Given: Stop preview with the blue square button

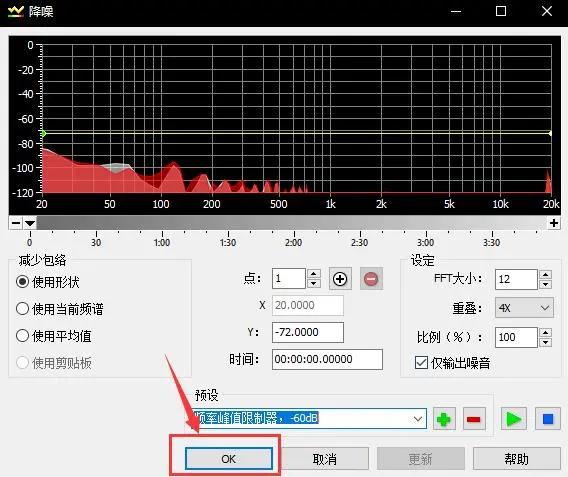Looking at the screenshot, I should [548, 419].
